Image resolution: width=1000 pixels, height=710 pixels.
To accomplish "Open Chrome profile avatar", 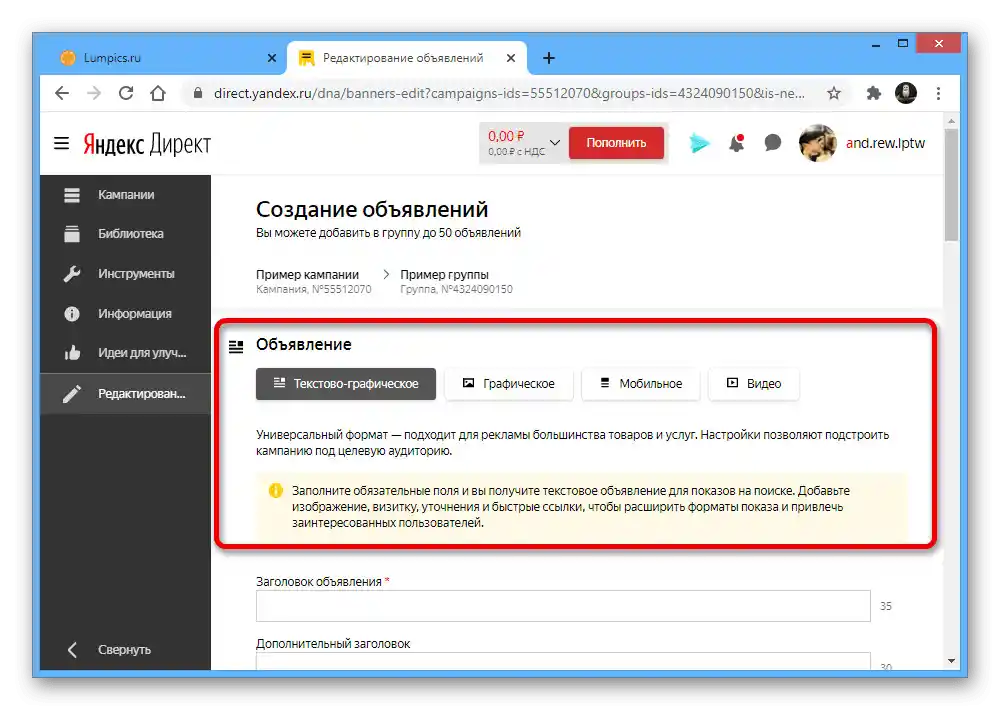I will tap(906, 93).
